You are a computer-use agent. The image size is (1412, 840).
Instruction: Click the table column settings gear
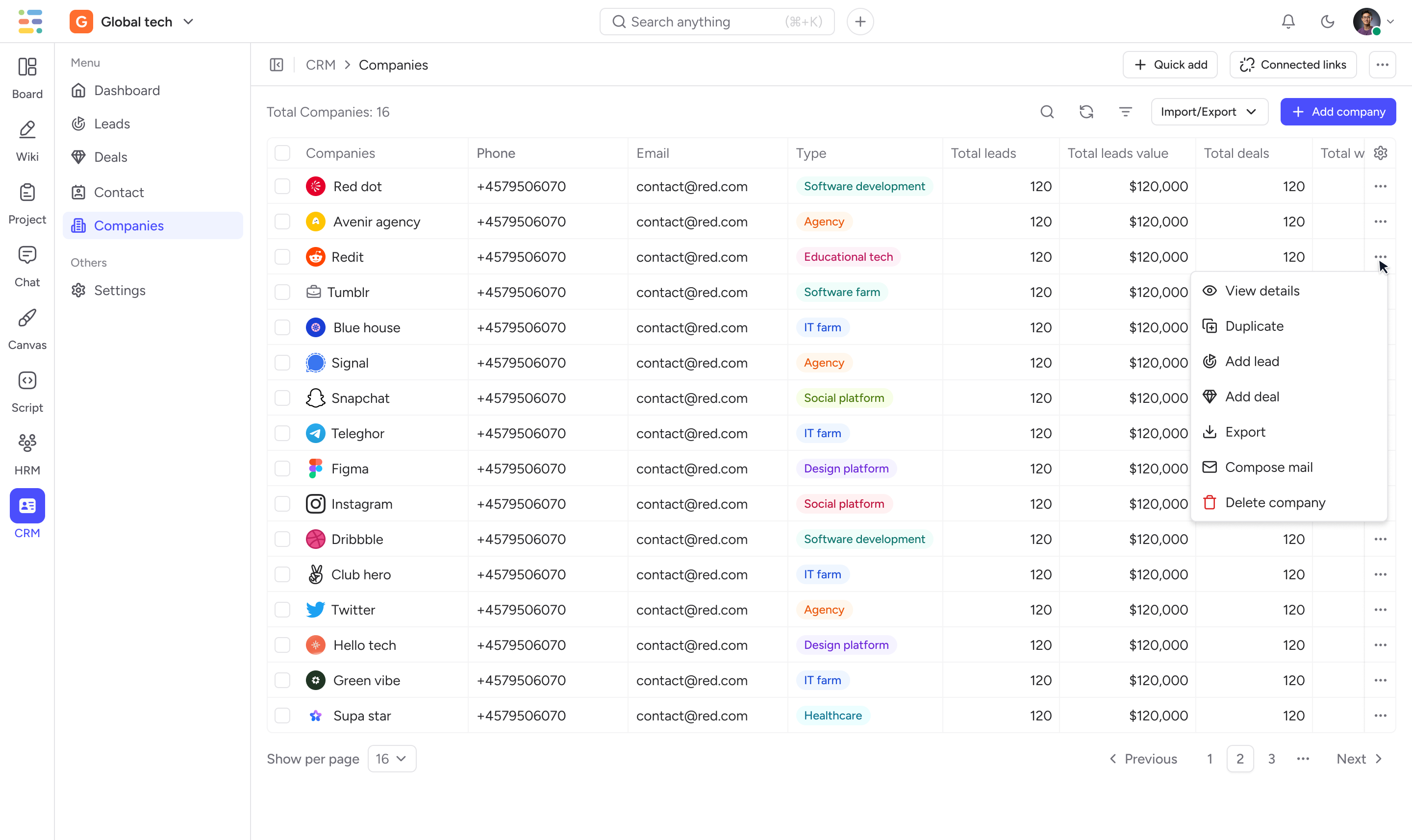click(x=1380, y=153)
